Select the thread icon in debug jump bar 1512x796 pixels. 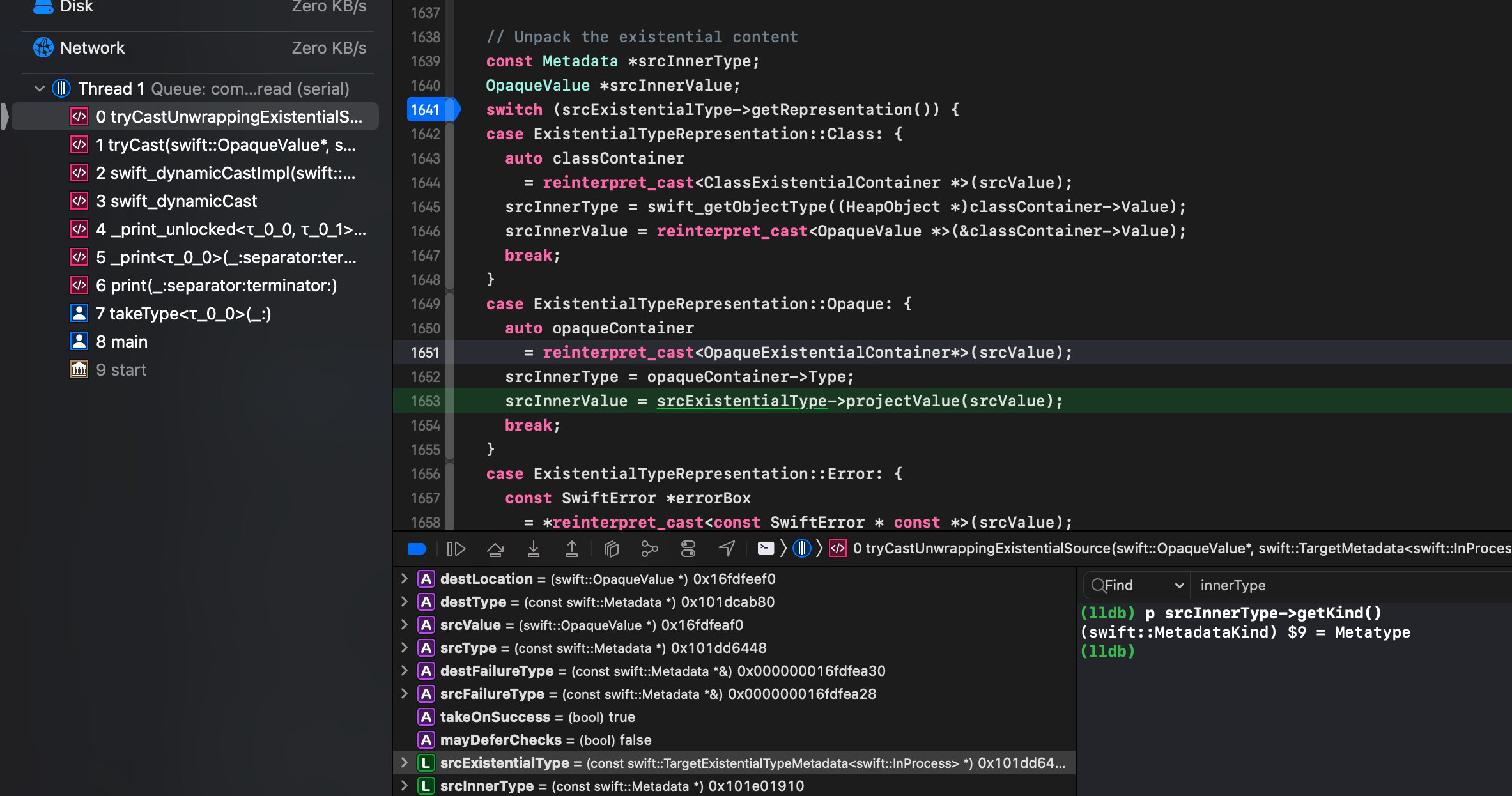click(x=801, y=548)
